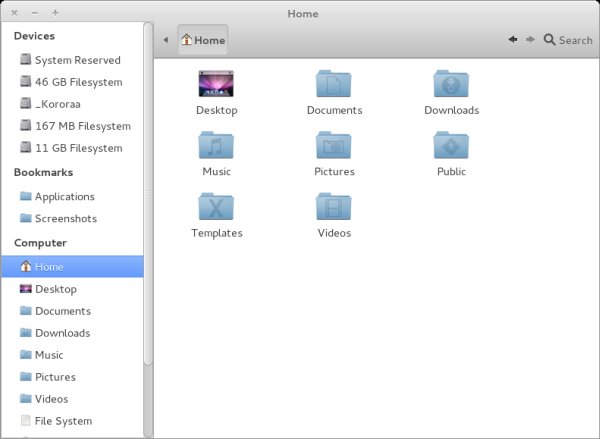600x439 pixels.
Task: Close the Home window
Action: [15, 13]
